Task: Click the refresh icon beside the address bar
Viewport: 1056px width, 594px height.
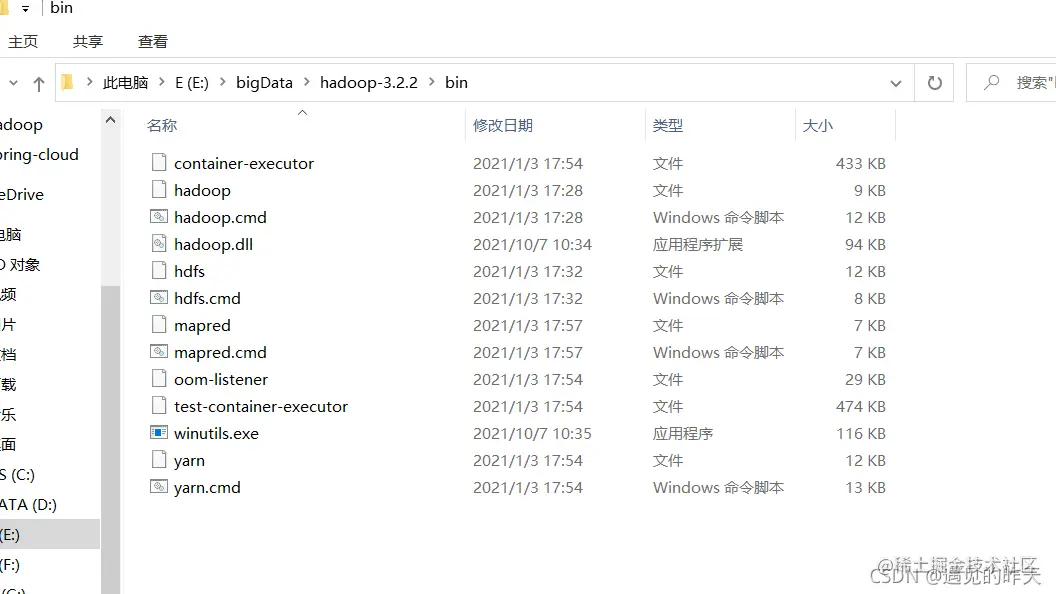Action: (934, 83)
